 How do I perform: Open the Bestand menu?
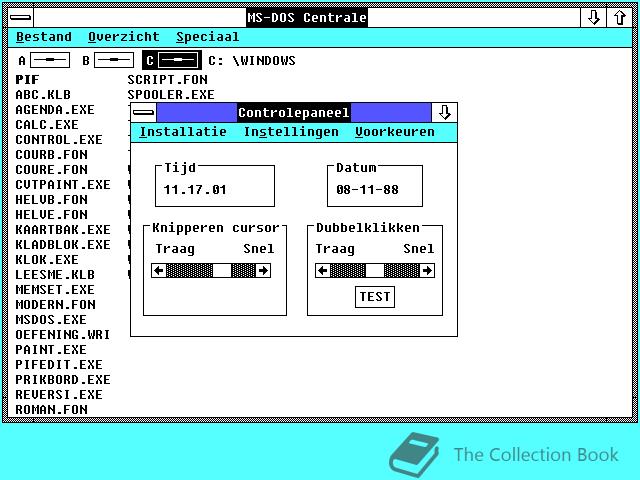(44, 37)
